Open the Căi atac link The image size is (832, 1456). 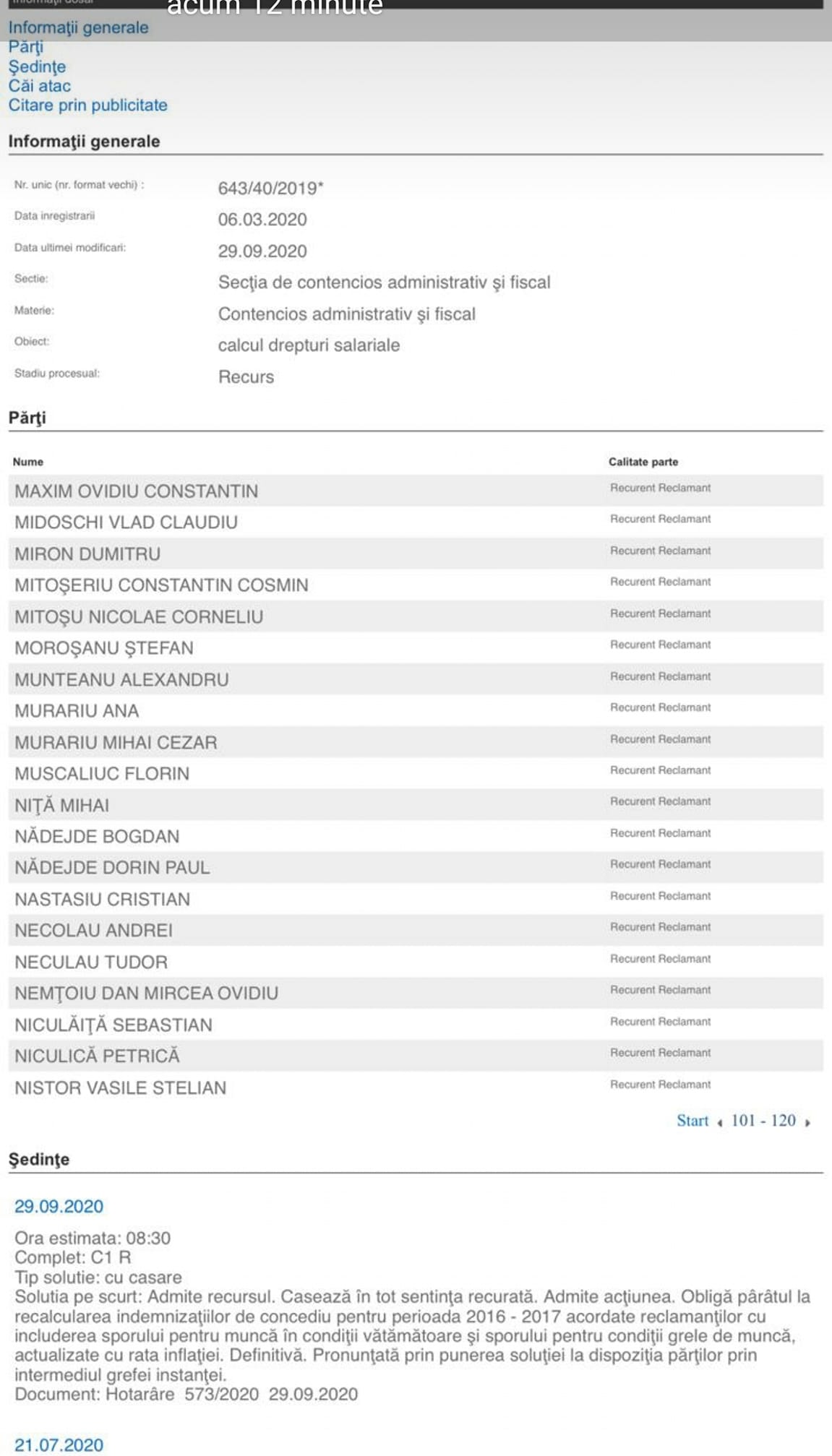point(40,86)
